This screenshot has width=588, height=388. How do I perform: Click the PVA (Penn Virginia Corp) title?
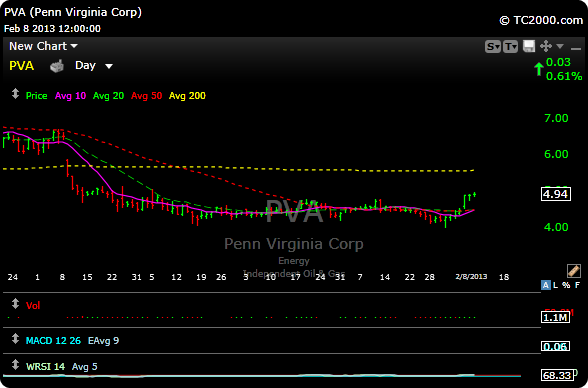tap(73, 12)
